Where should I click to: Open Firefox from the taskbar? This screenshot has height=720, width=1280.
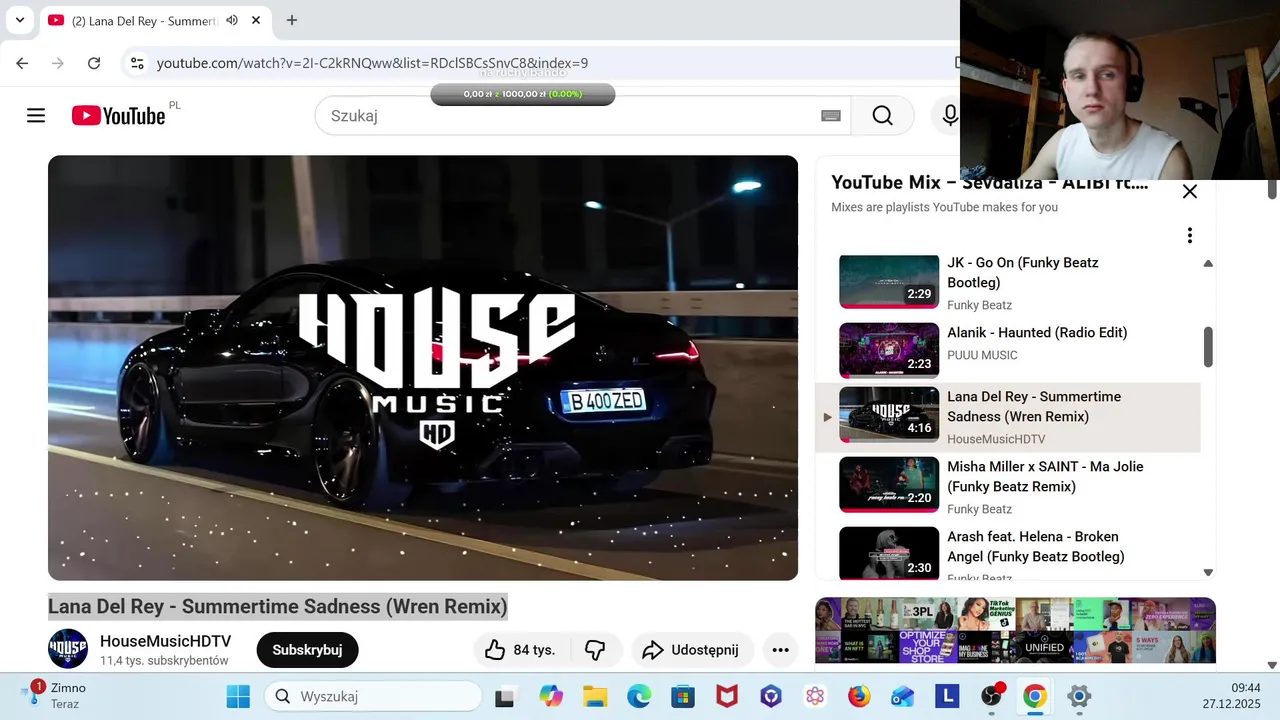click(x=859, y=697)
